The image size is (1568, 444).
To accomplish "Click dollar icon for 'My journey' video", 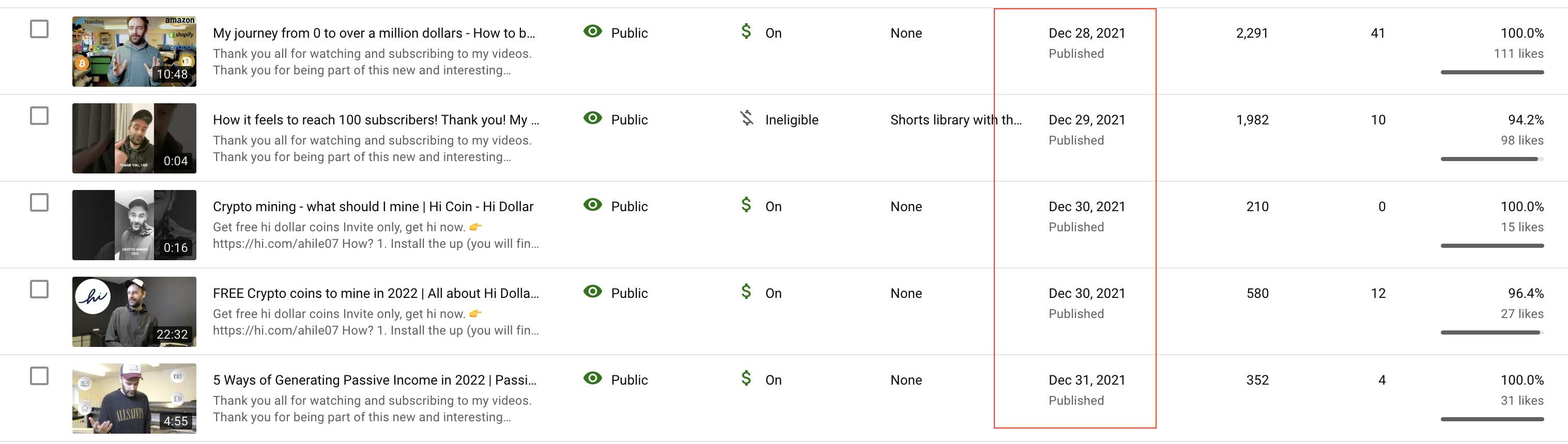I will [x=746, y=31].
